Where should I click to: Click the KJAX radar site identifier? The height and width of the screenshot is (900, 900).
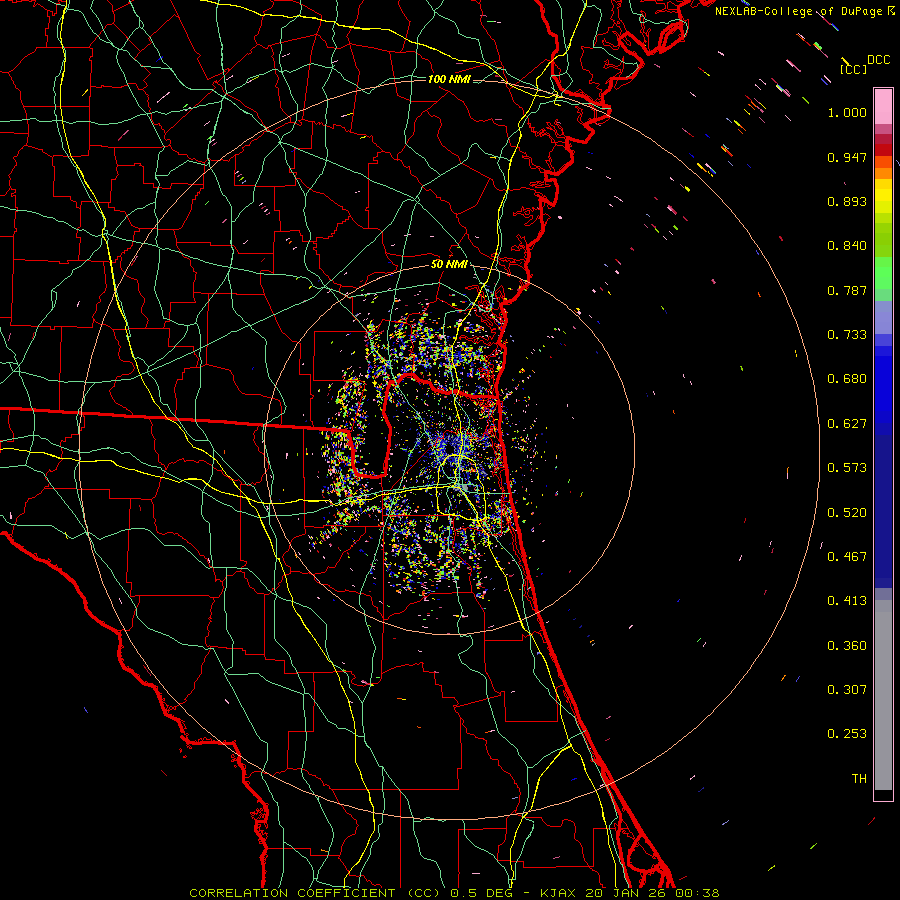point(560,893)
